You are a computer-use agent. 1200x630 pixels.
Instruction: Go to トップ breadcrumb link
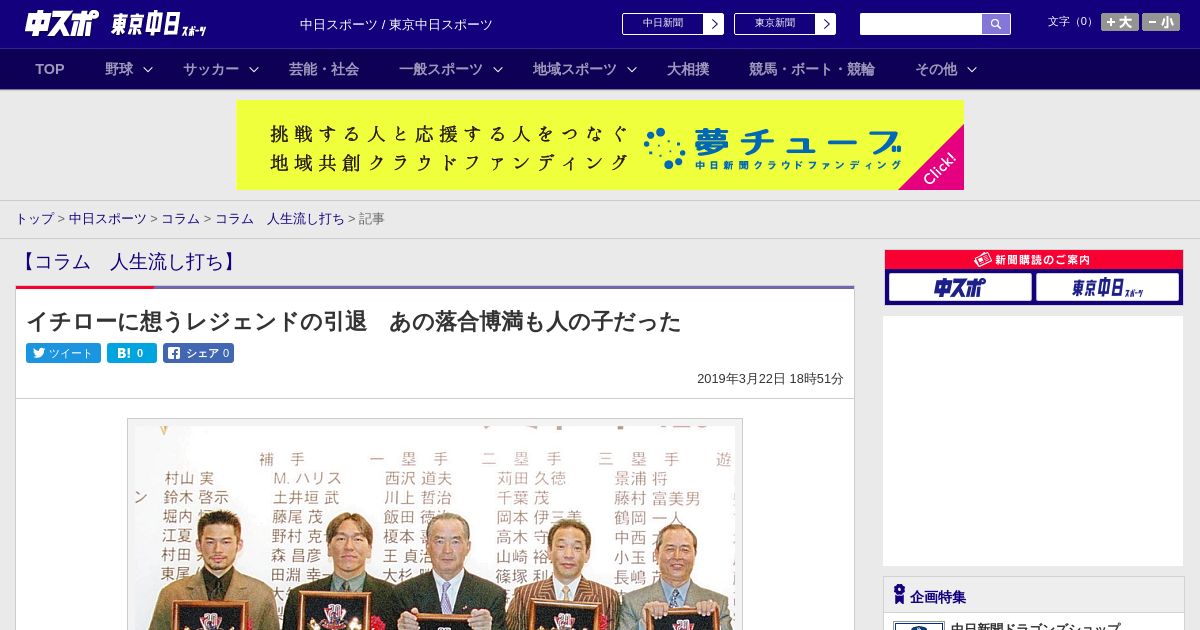35,219
